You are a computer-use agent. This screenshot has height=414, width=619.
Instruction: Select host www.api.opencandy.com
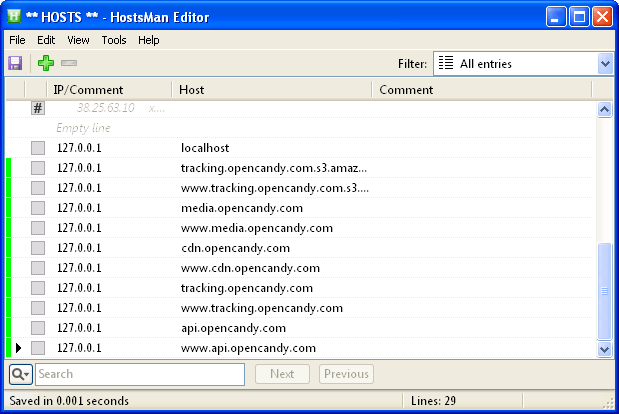click(248, 348)
